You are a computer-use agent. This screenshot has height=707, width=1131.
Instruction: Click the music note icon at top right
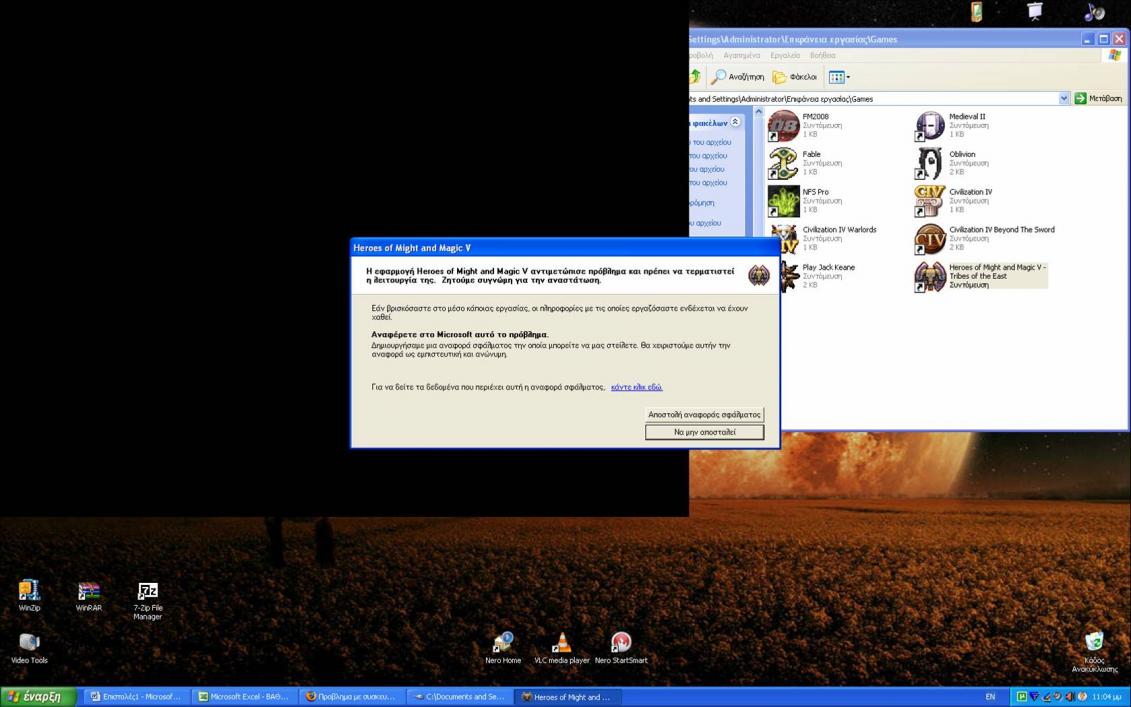[1094, 12]
